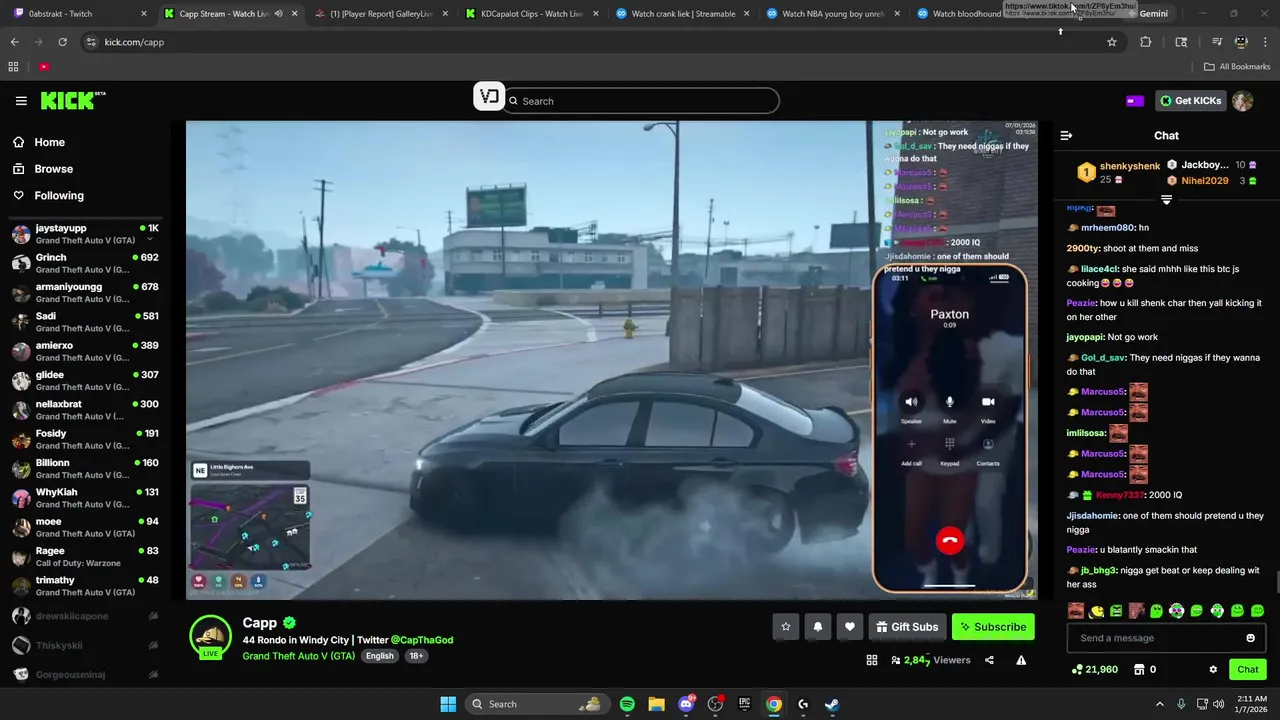Open Chrome apps grid icon in bookmarks bar
This screenshot has width=1280, height=720.
point(13,67)
